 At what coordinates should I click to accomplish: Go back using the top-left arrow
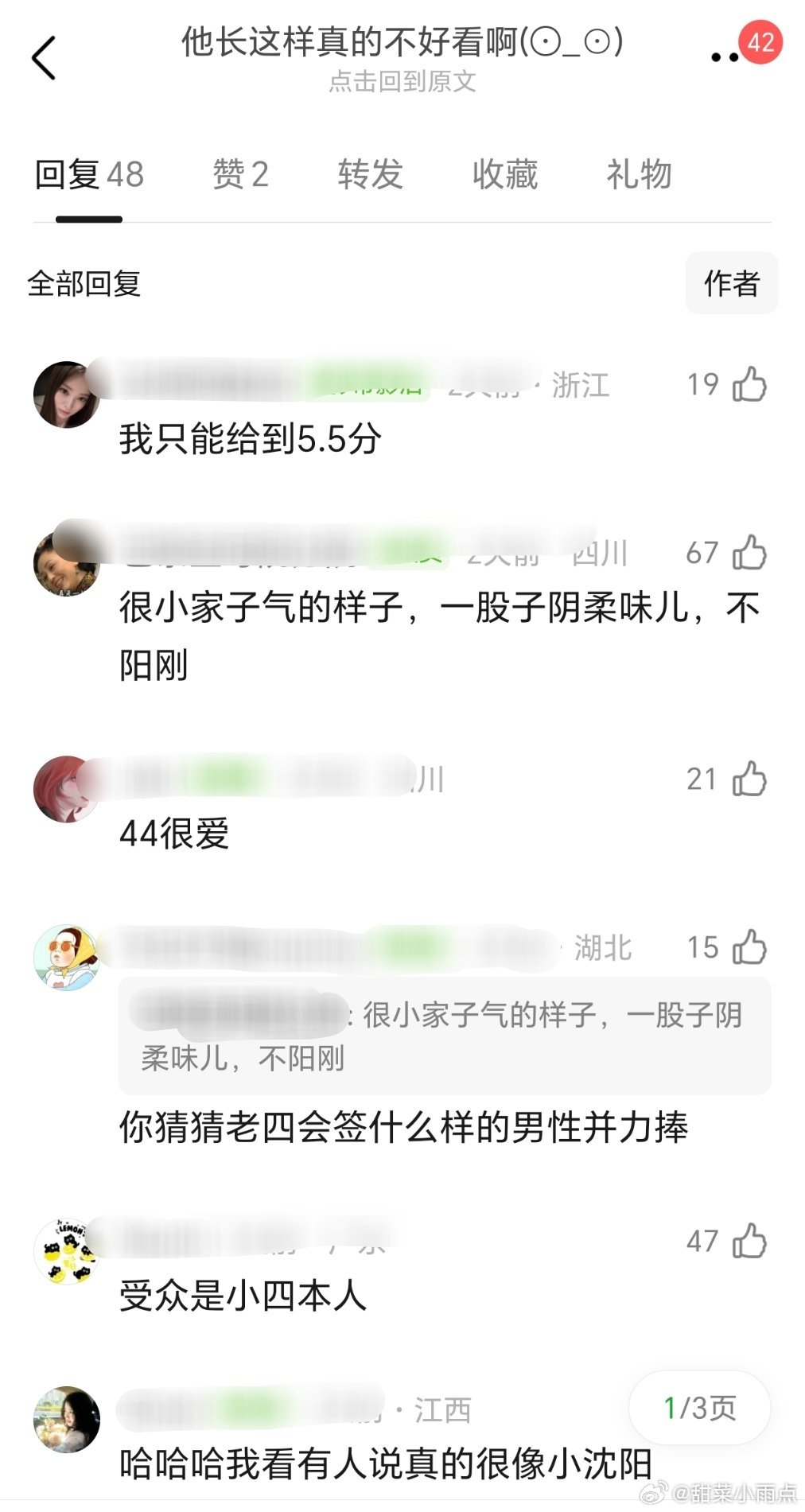[x=44, y=57]
